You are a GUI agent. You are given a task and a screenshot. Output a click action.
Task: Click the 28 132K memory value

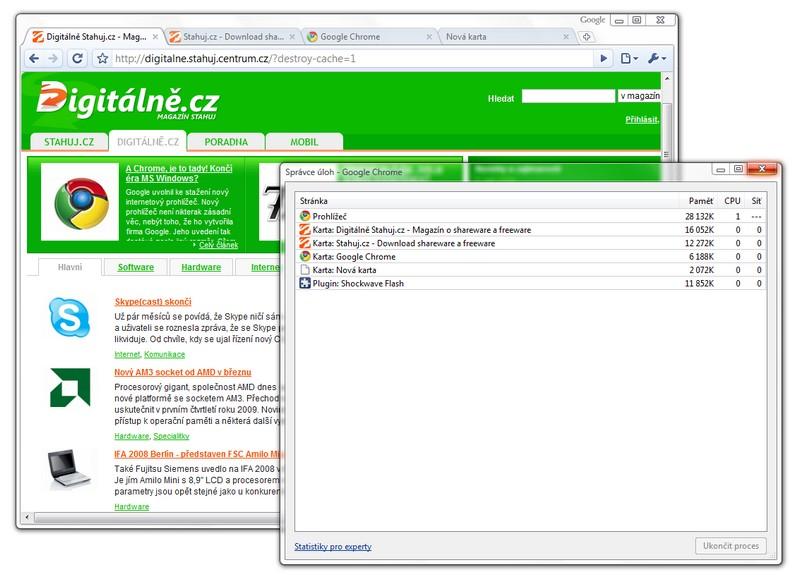(699, 216)
